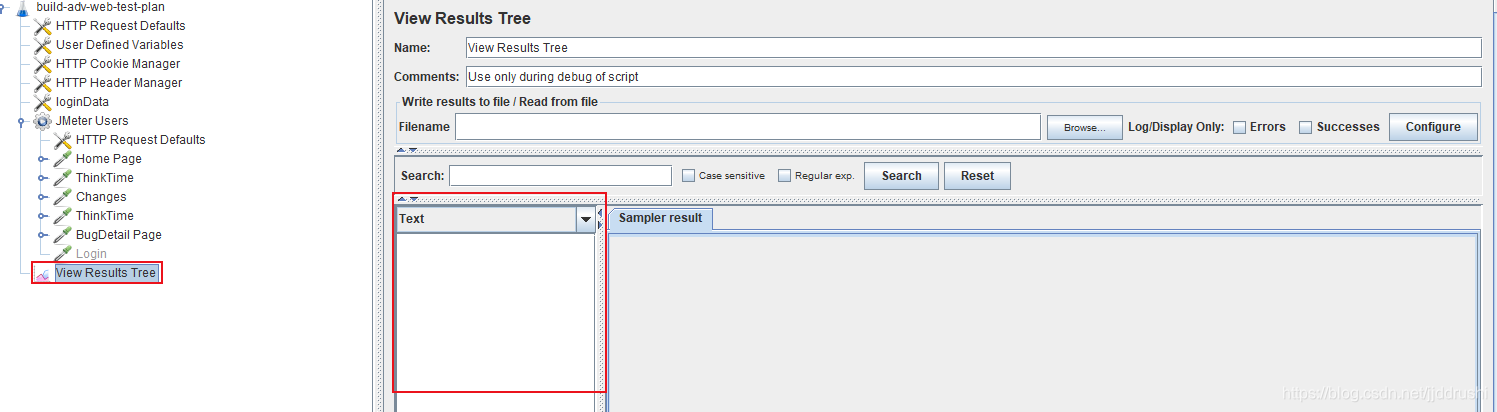1497x412 pixels.
Task: Toggle Case sensitive search option
Action: [x=688, y=176]
